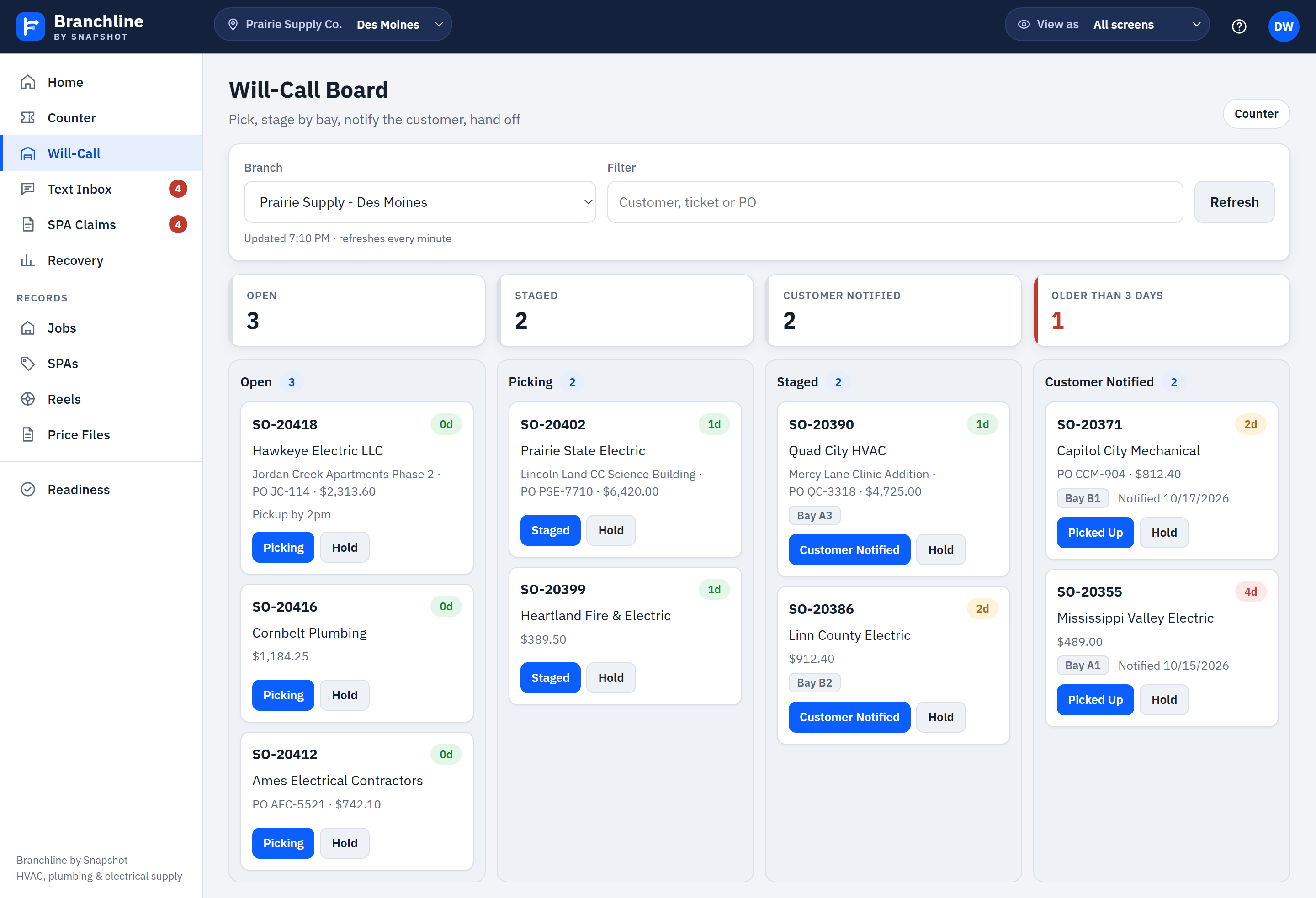Open the DW user avatar menu
The height and width of the screenshot is (898, 1316).
[x=1283, y=26]
